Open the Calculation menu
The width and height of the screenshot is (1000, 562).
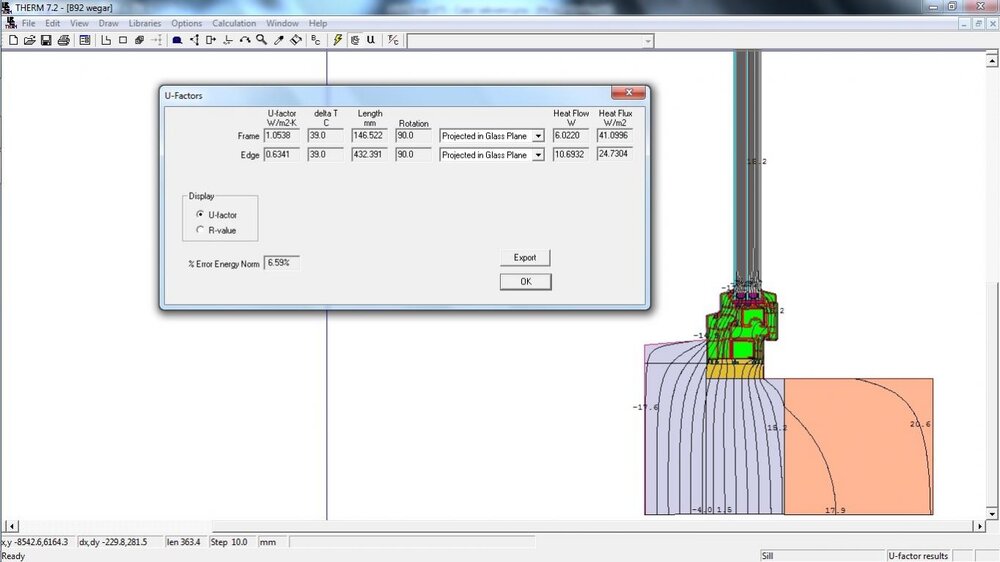point(234,23)
